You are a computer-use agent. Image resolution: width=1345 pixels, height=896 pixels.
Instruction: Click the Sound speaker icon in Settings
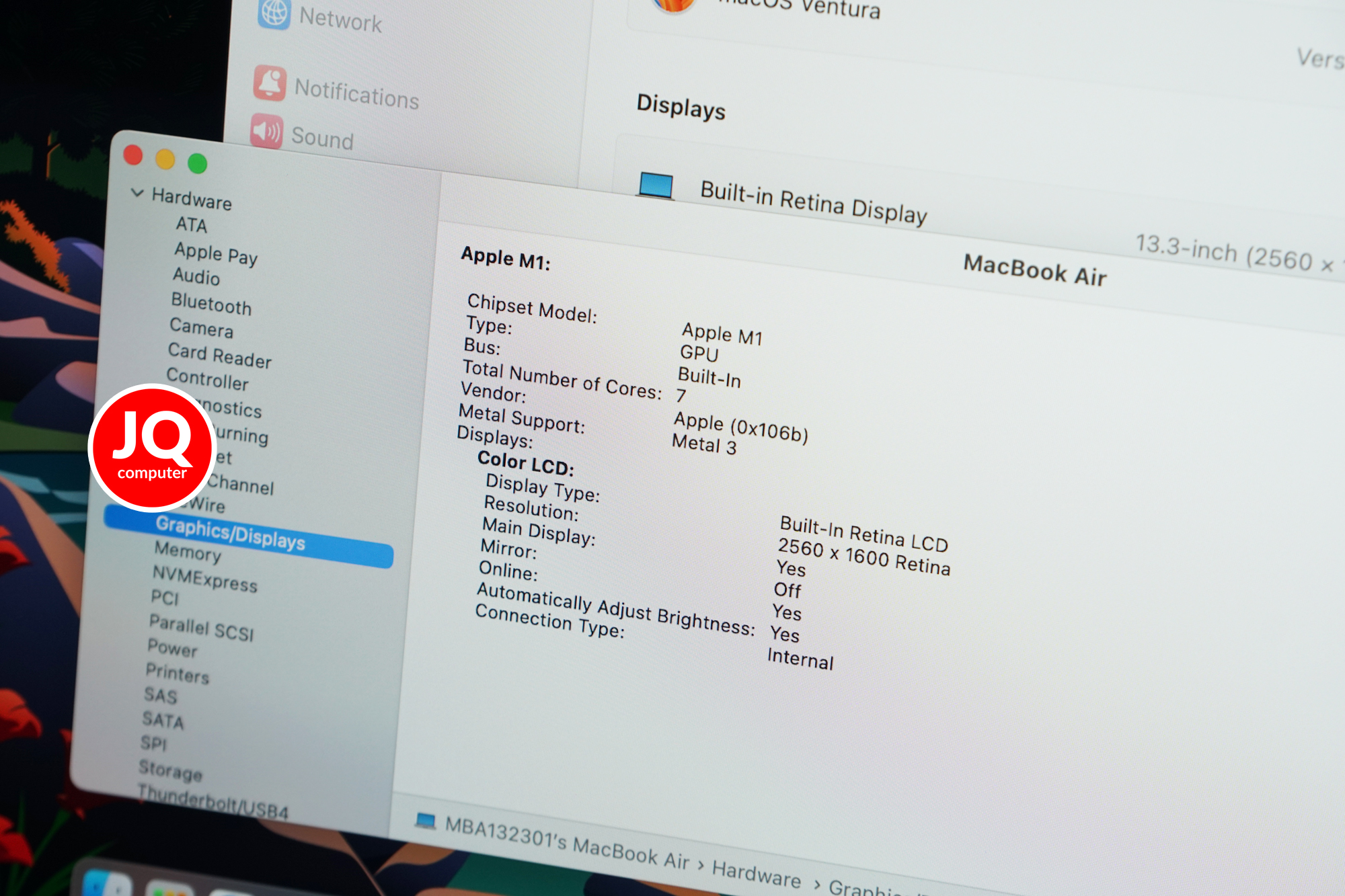pos(266,131)
